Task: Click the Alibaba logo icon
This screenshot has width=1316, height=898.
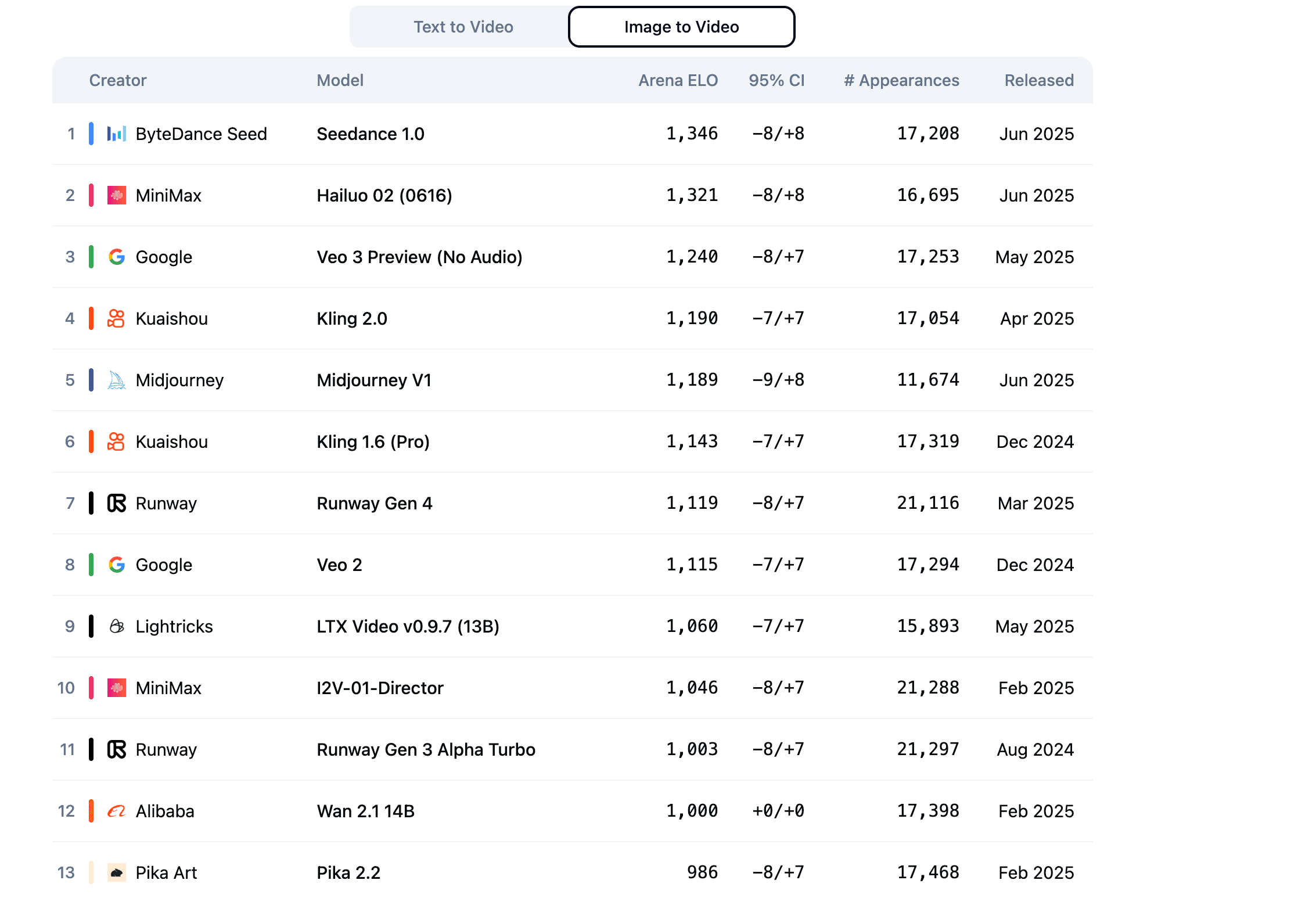Action: [116, 811]
